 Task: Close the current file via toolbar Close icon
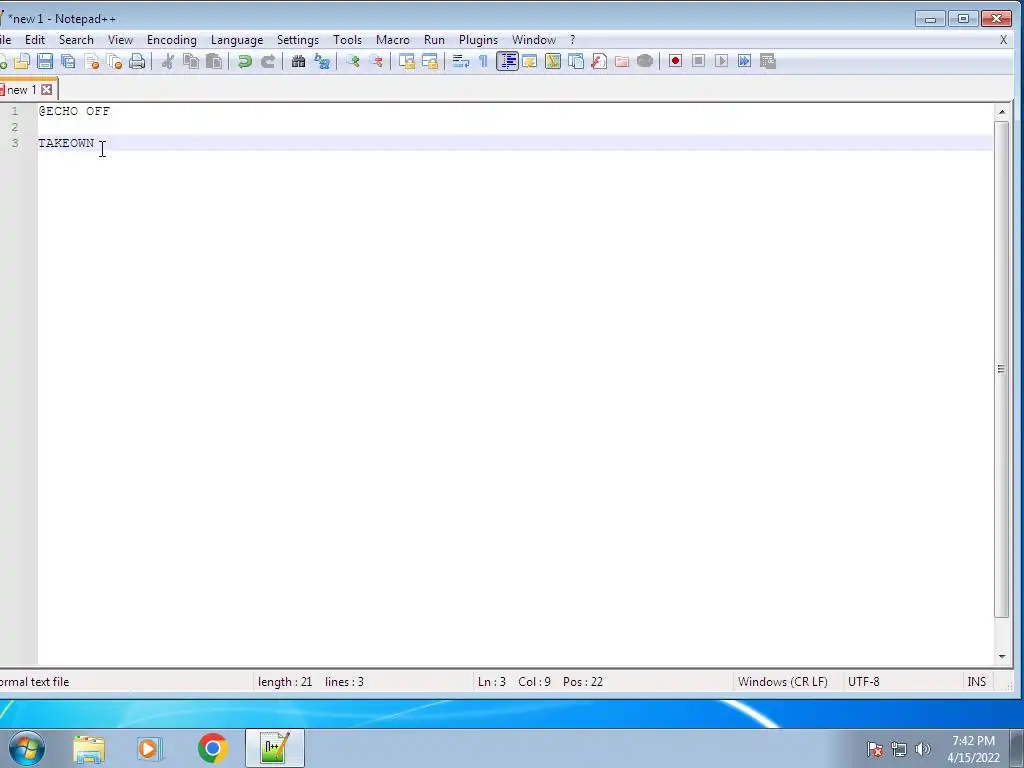click(x=91, y=61)
